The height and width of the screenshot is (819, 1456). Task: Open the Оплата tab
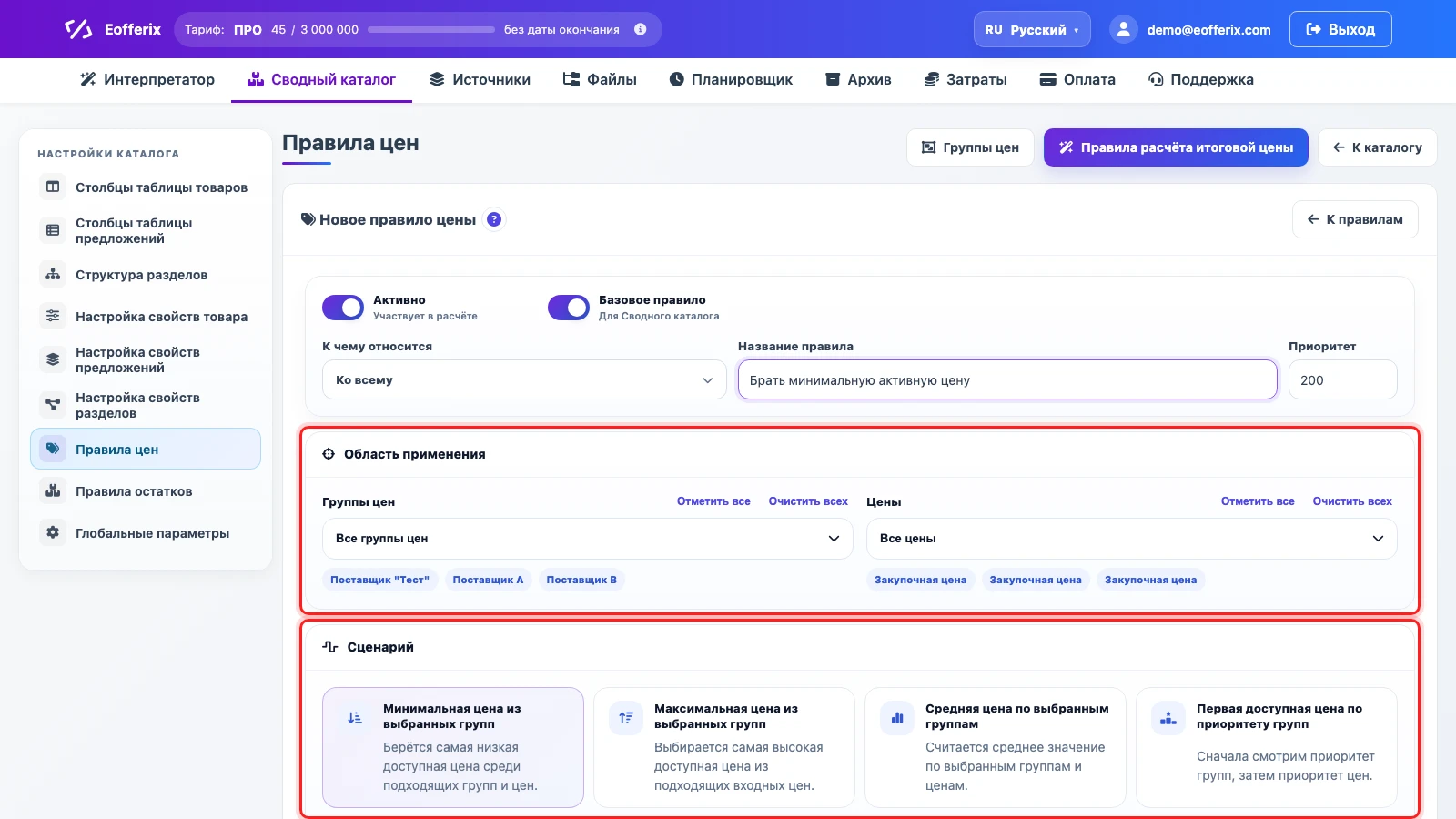coord(1077,79)
